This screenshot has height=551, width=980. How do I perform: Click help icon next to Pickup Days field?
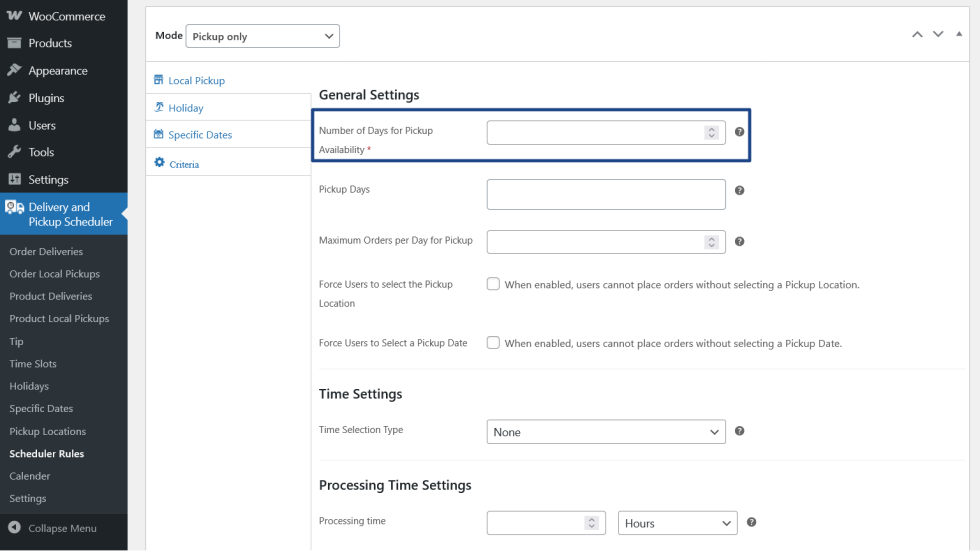(740, 190)
